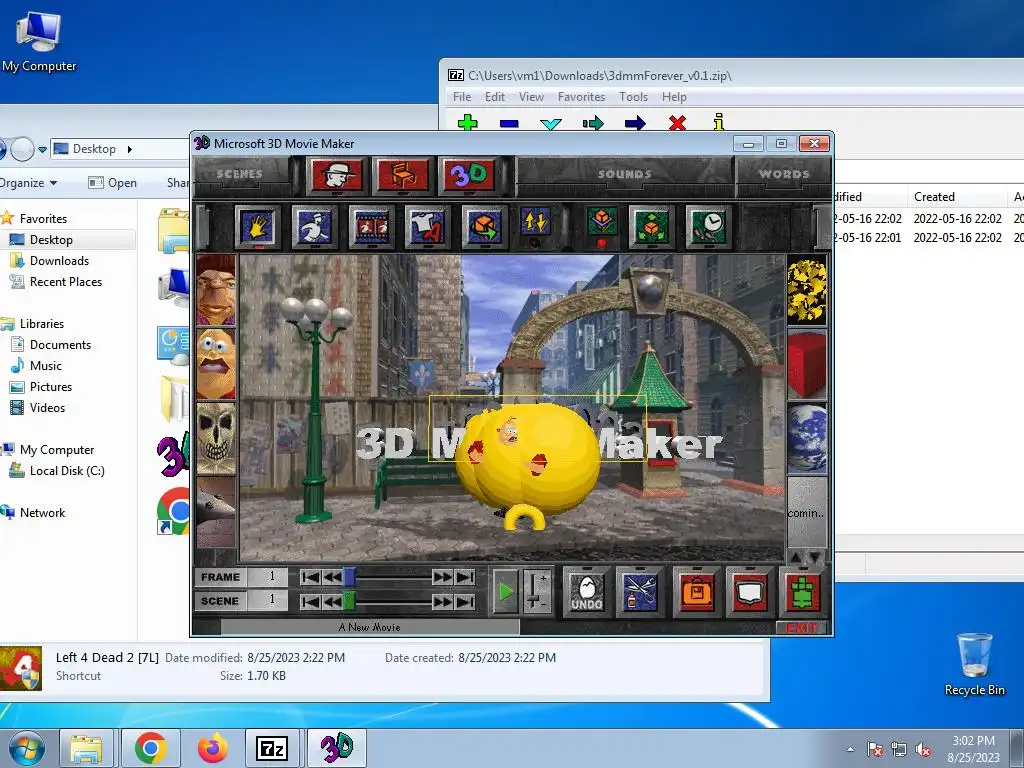Open the Props tool with chair icon
This screenshot has width=1024, height=768.
click(402, 175)
